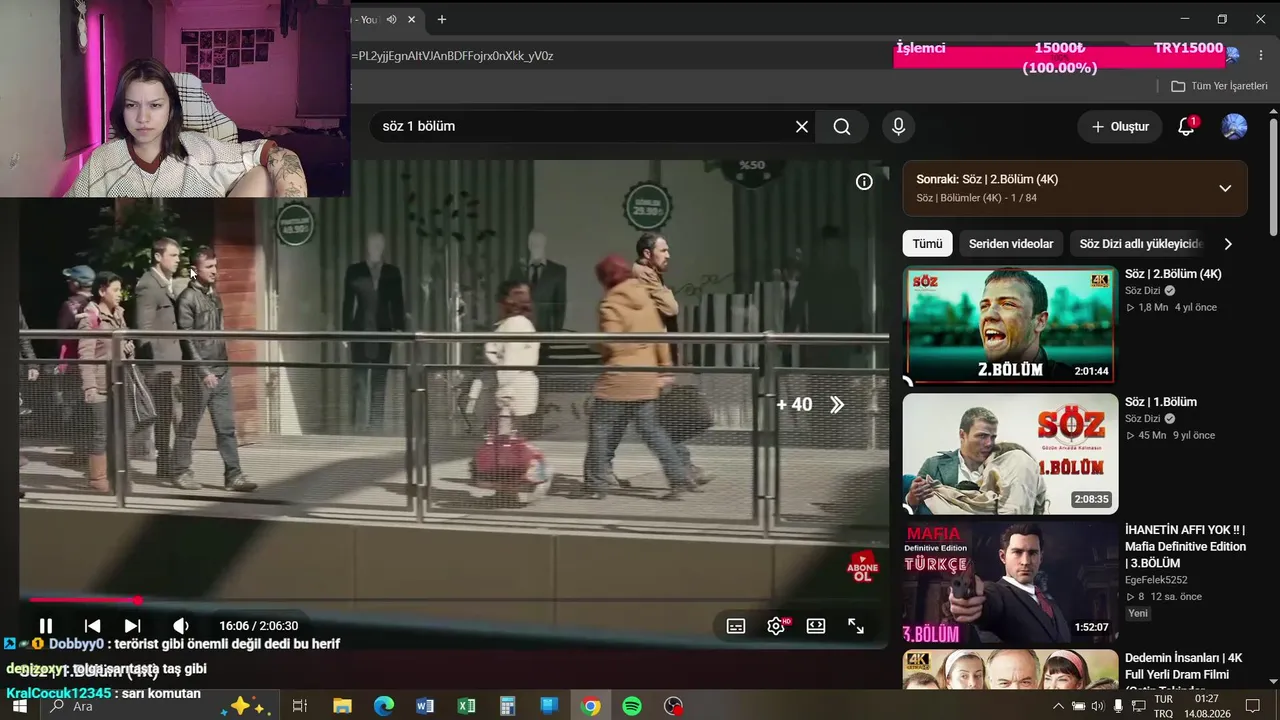The image size is (1280, 720).
Task: Launch Microsoft Edge from the taskbar
Action: [x=384, y=706]
